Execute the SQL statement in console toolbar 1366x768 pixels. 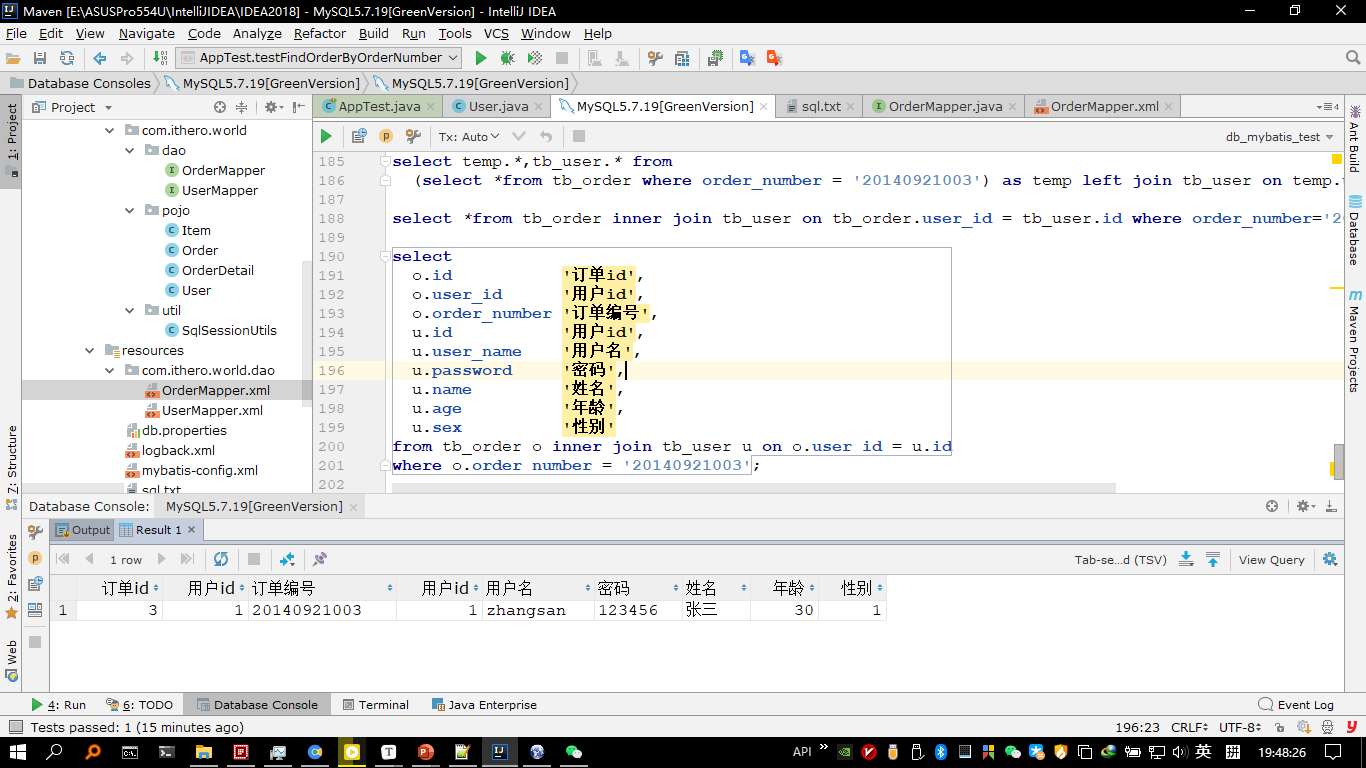pos(326,136)
